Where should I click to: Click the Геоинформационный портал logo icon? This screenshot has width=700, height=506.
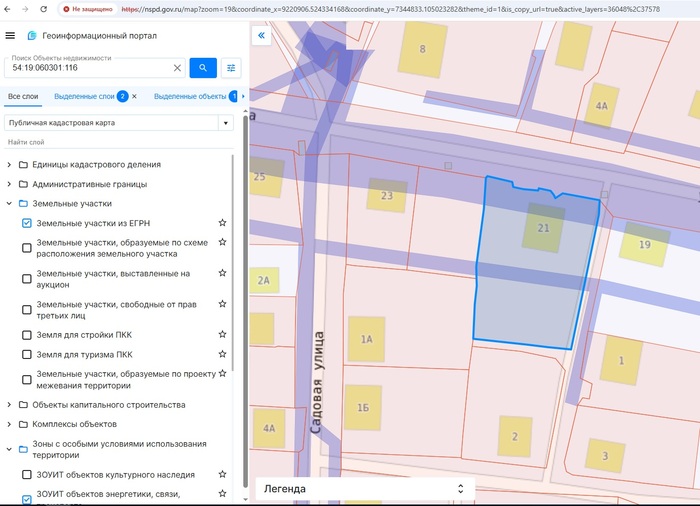(32, 36)
